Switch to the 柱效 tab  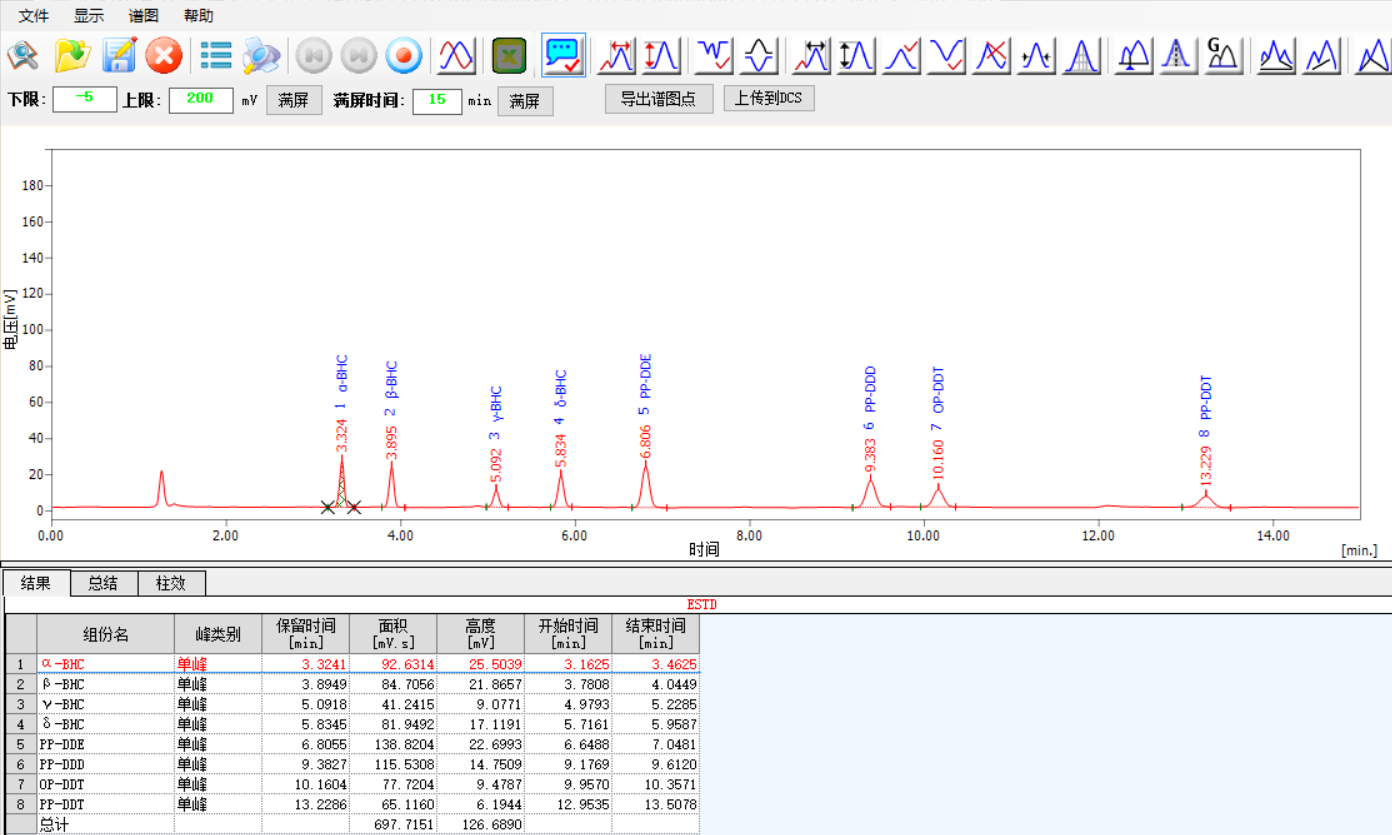coord(172,583)
